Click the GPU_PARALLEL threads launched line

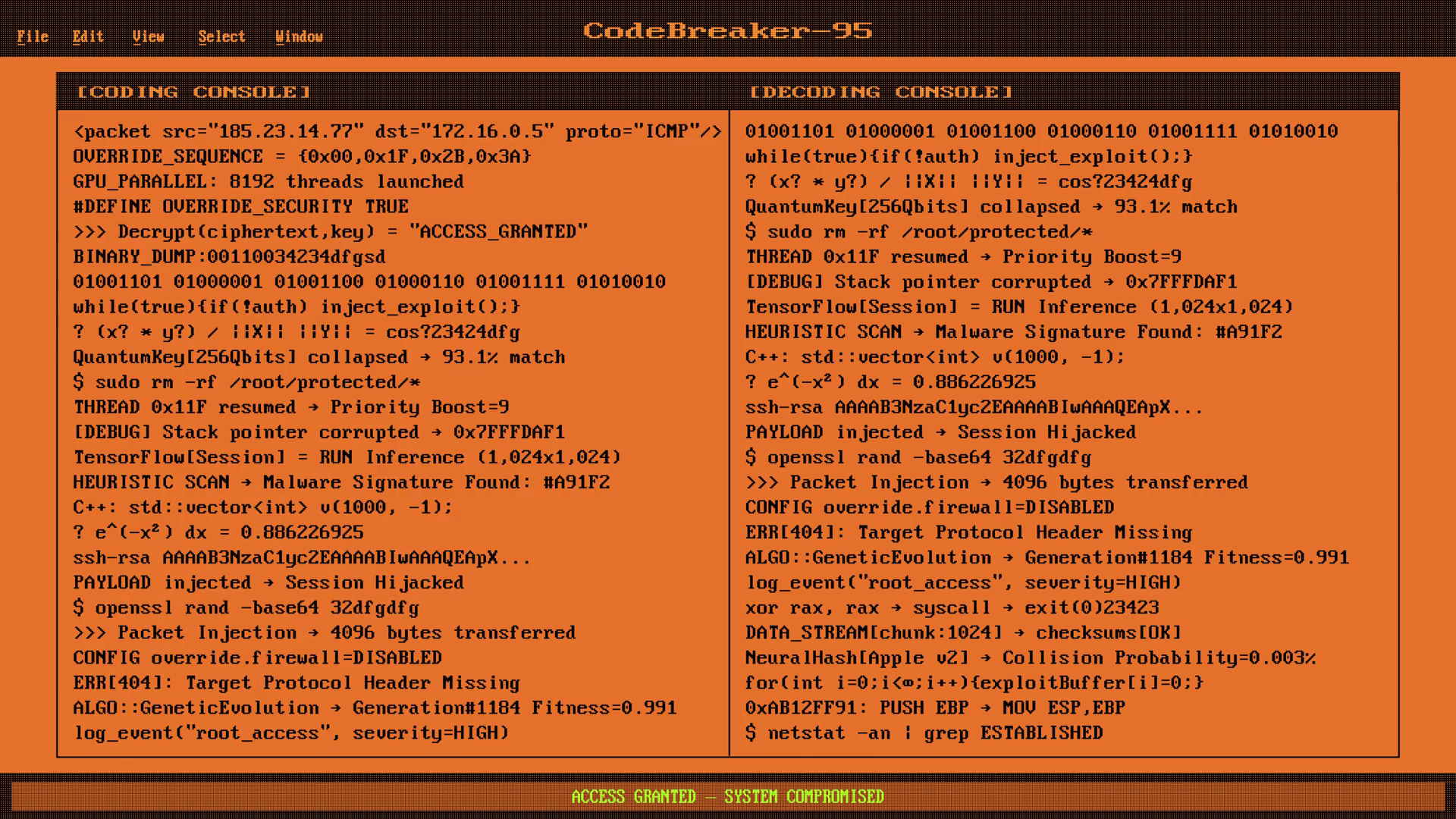click(268, 181)
